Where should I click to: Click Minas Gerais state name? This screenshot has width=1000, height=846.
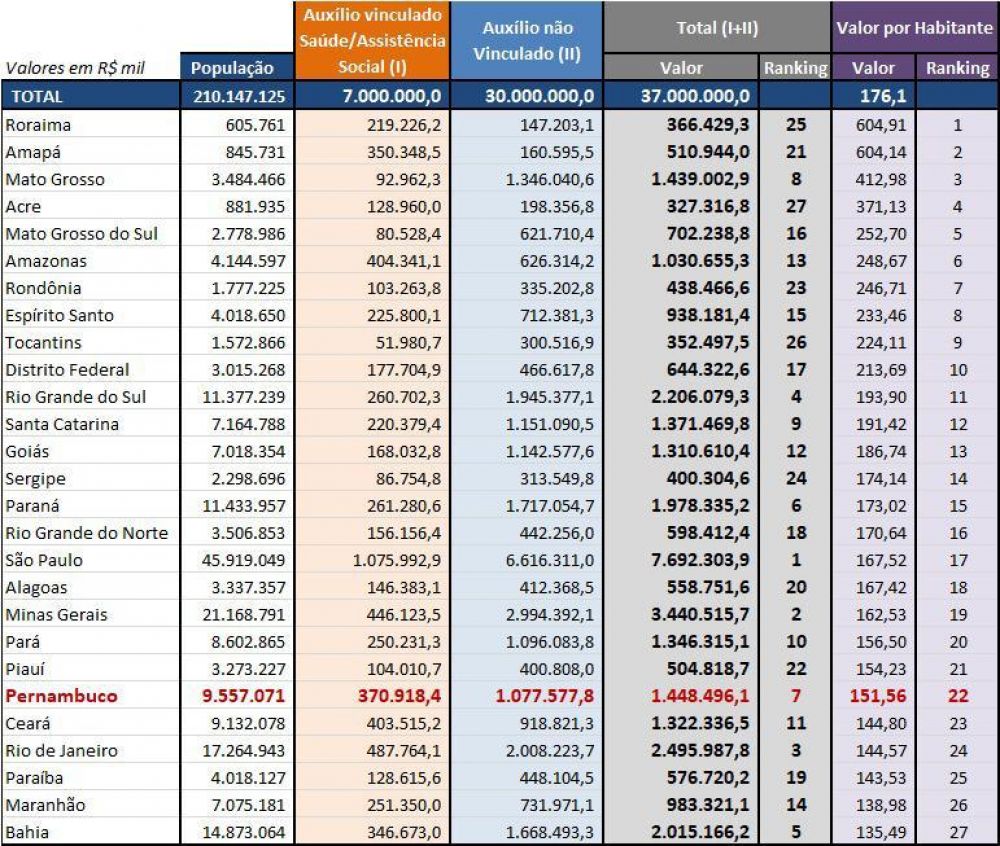[x=57, y=615]
